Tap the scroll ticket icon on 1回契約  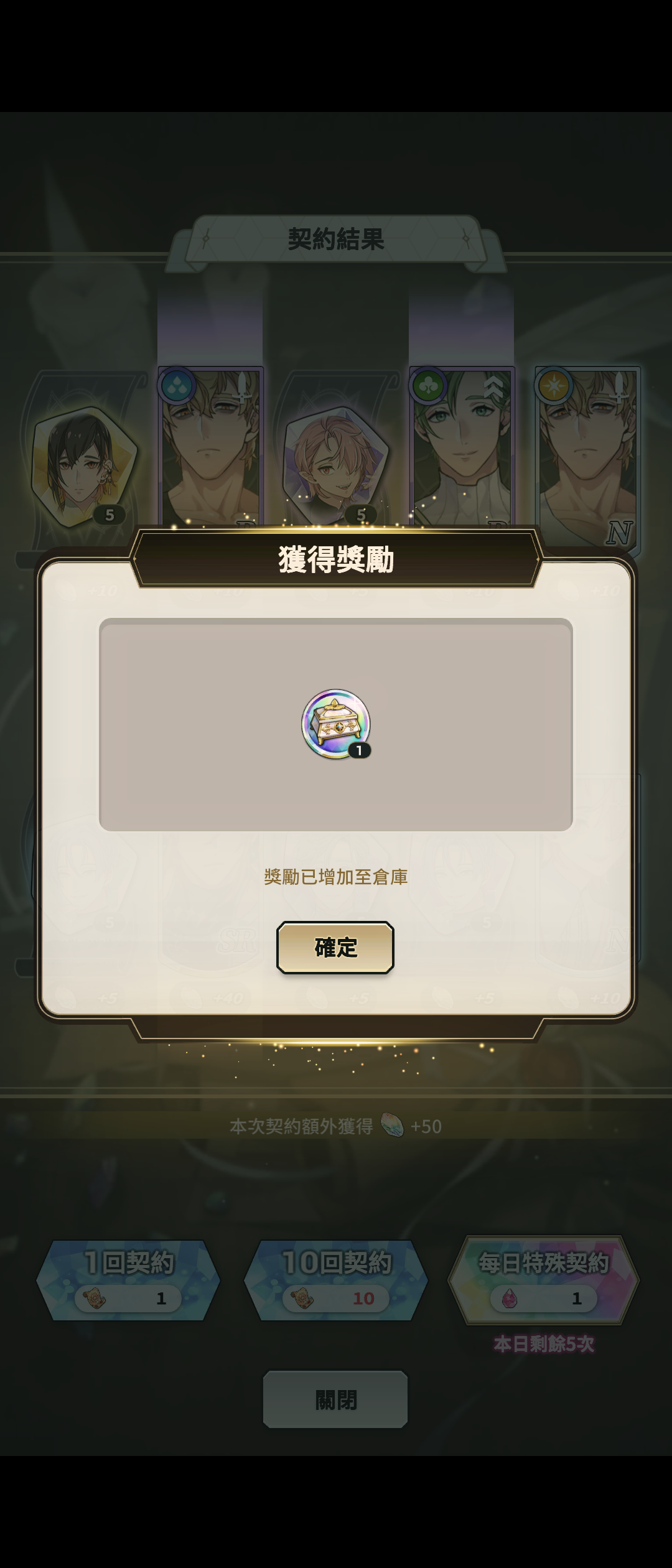[x=95, y=1298]
